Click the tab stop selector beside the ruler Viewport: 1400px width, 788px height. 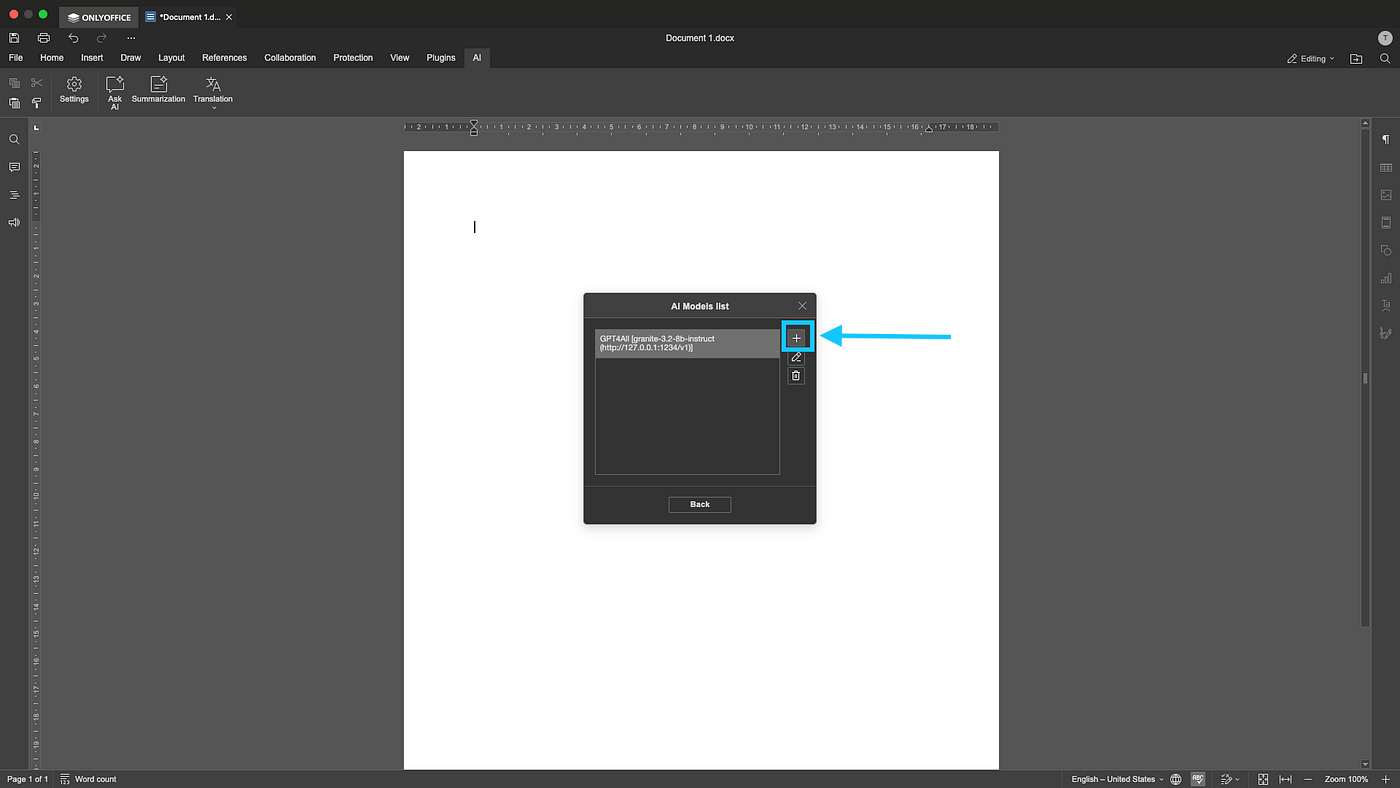36,128
